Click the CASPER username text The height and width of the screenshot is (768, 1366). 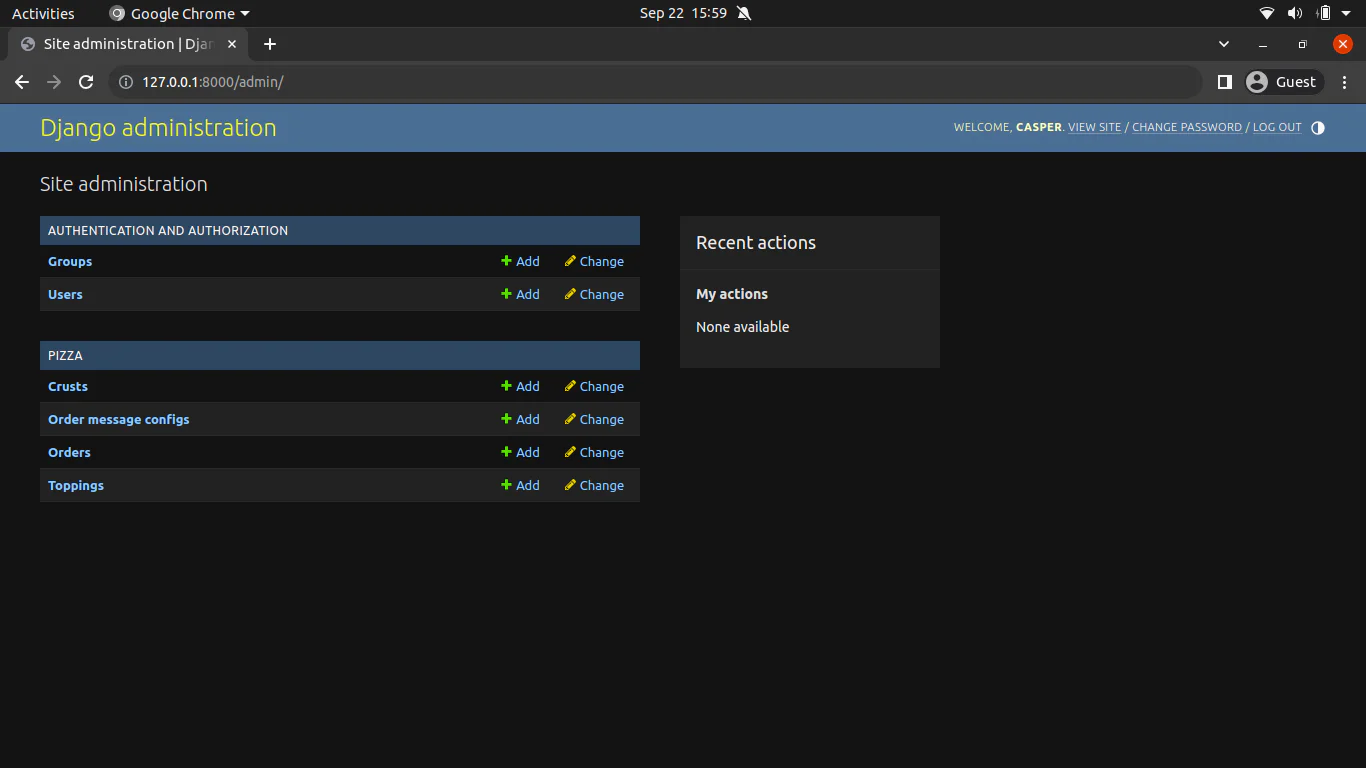[1038, 128]
